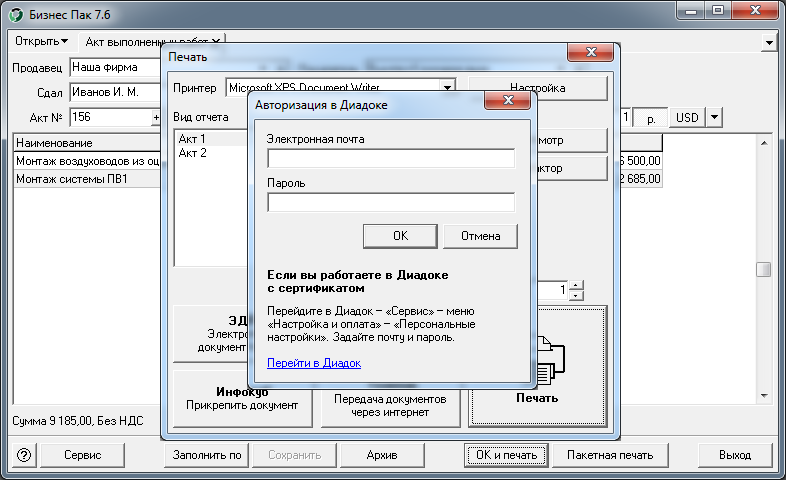Click the plus button next to Акт № field
This screenshot has height=480, width=786.
pos(156,117)
